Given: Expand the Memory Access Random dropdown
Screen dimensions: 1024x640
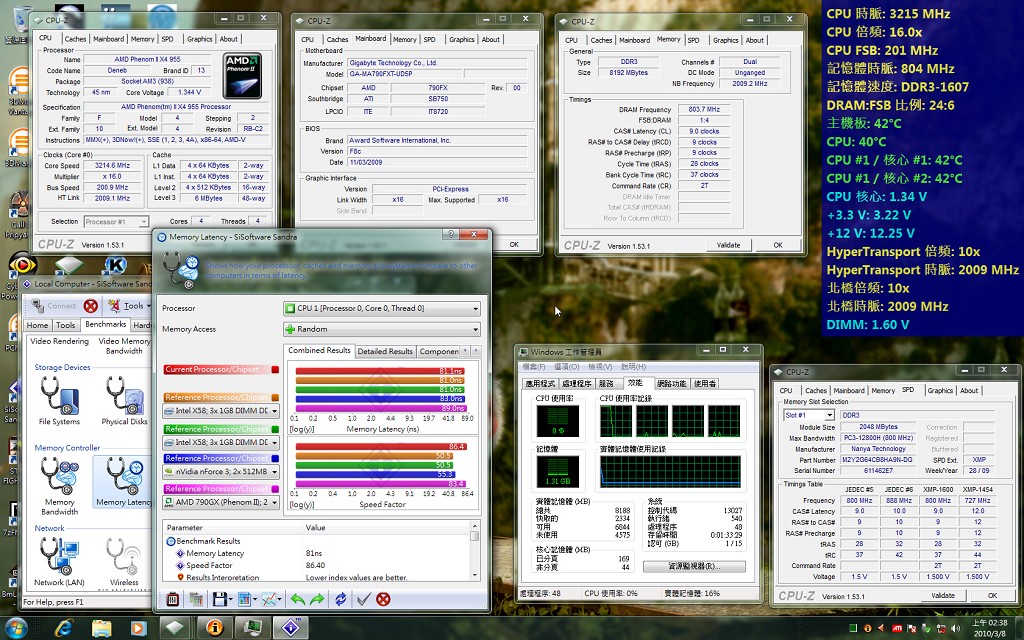Looking at the screenshot, I should [382, 329].
